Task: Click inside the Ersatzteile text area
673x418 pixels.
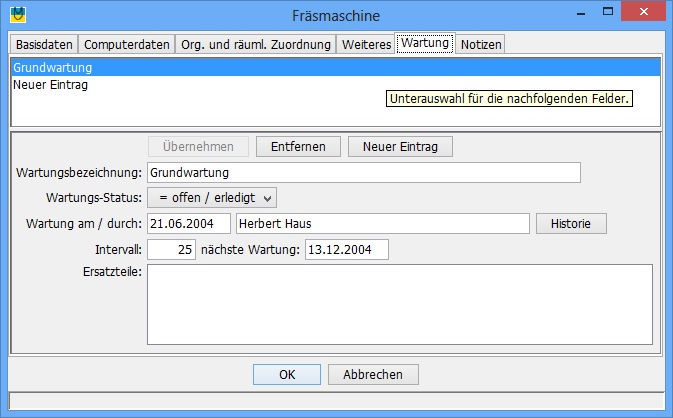Action: [400, 304]
